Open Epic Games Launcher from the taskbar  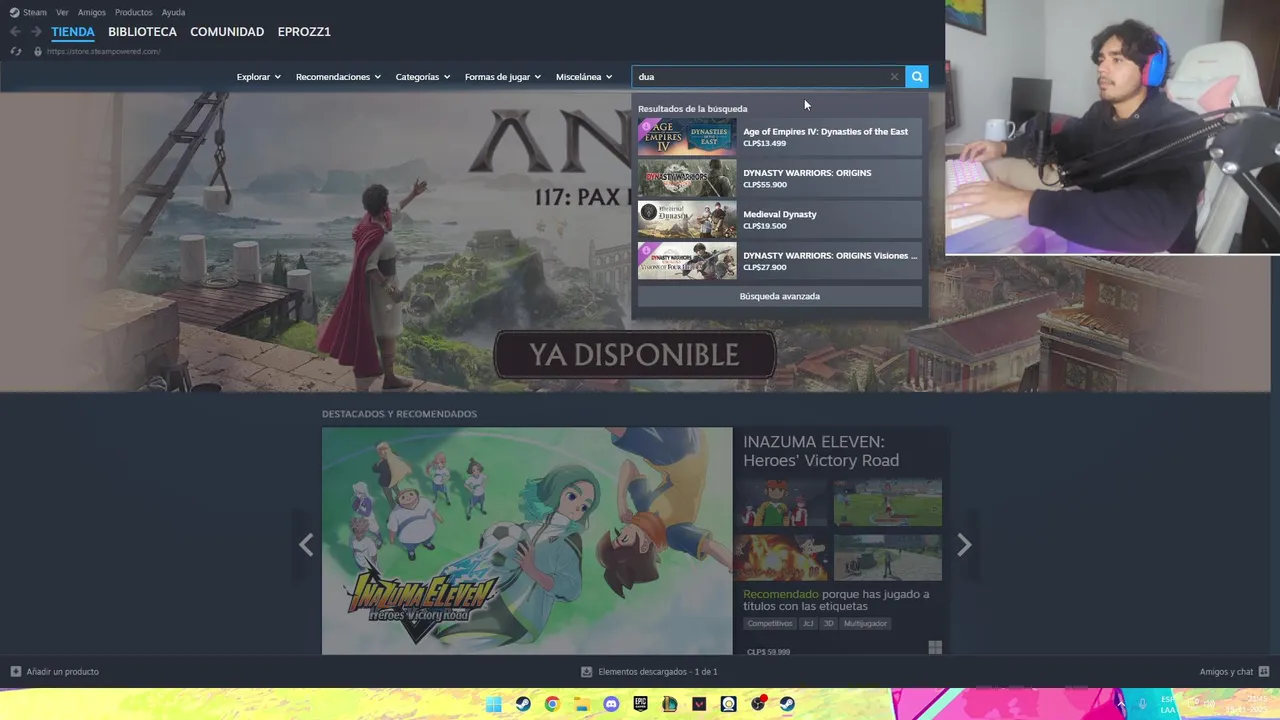click(x=641, y=704)
